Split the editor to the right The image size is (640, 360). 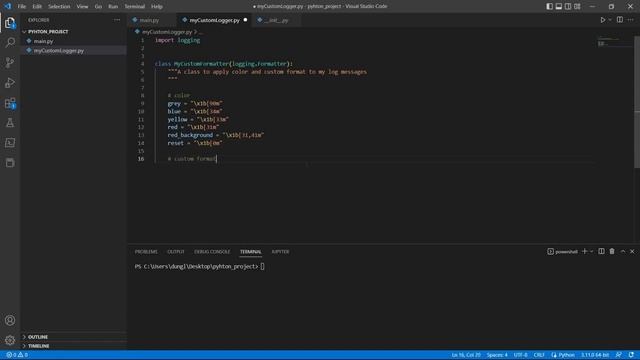coord(620,20)
